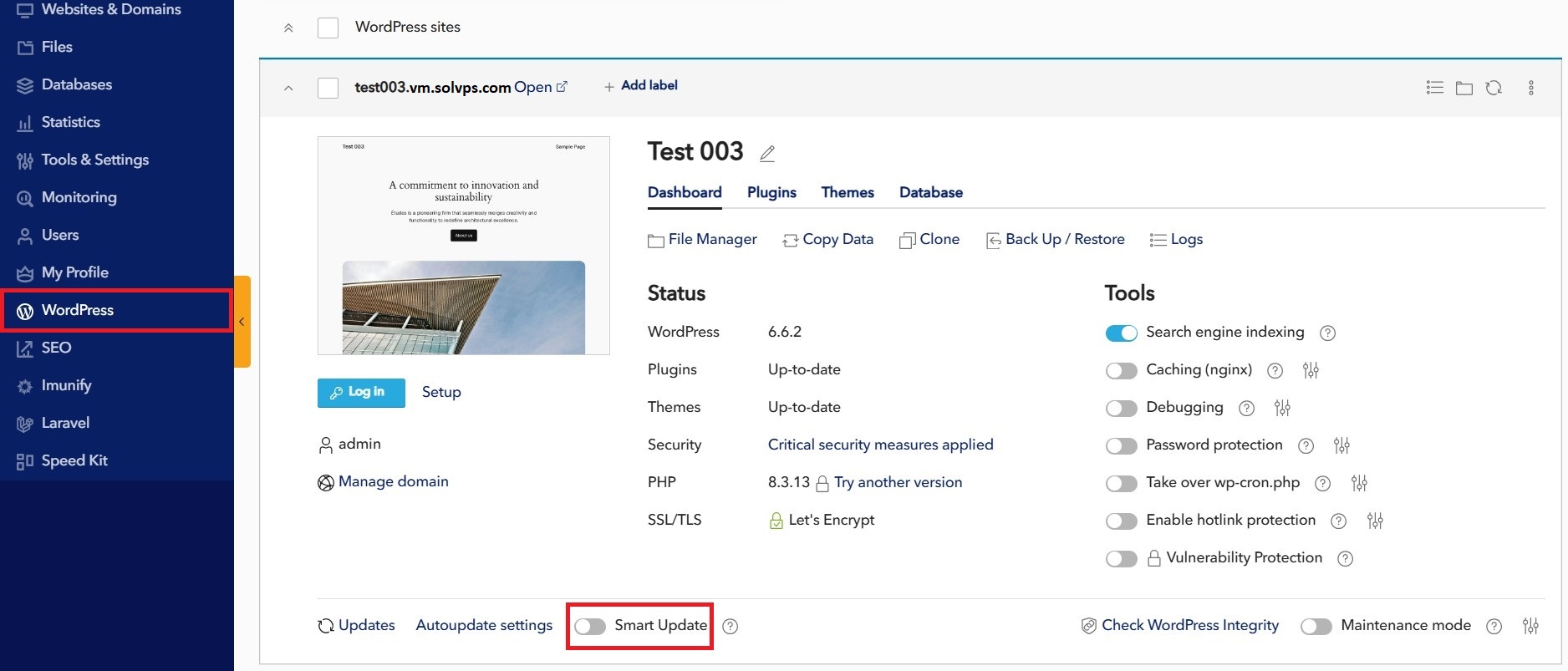Switch to the Themes tab
The image size is (1568, 671).
[848, 192]
